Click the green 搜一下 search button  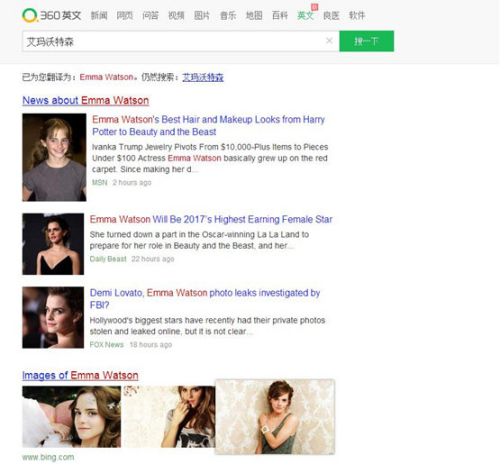366,41
